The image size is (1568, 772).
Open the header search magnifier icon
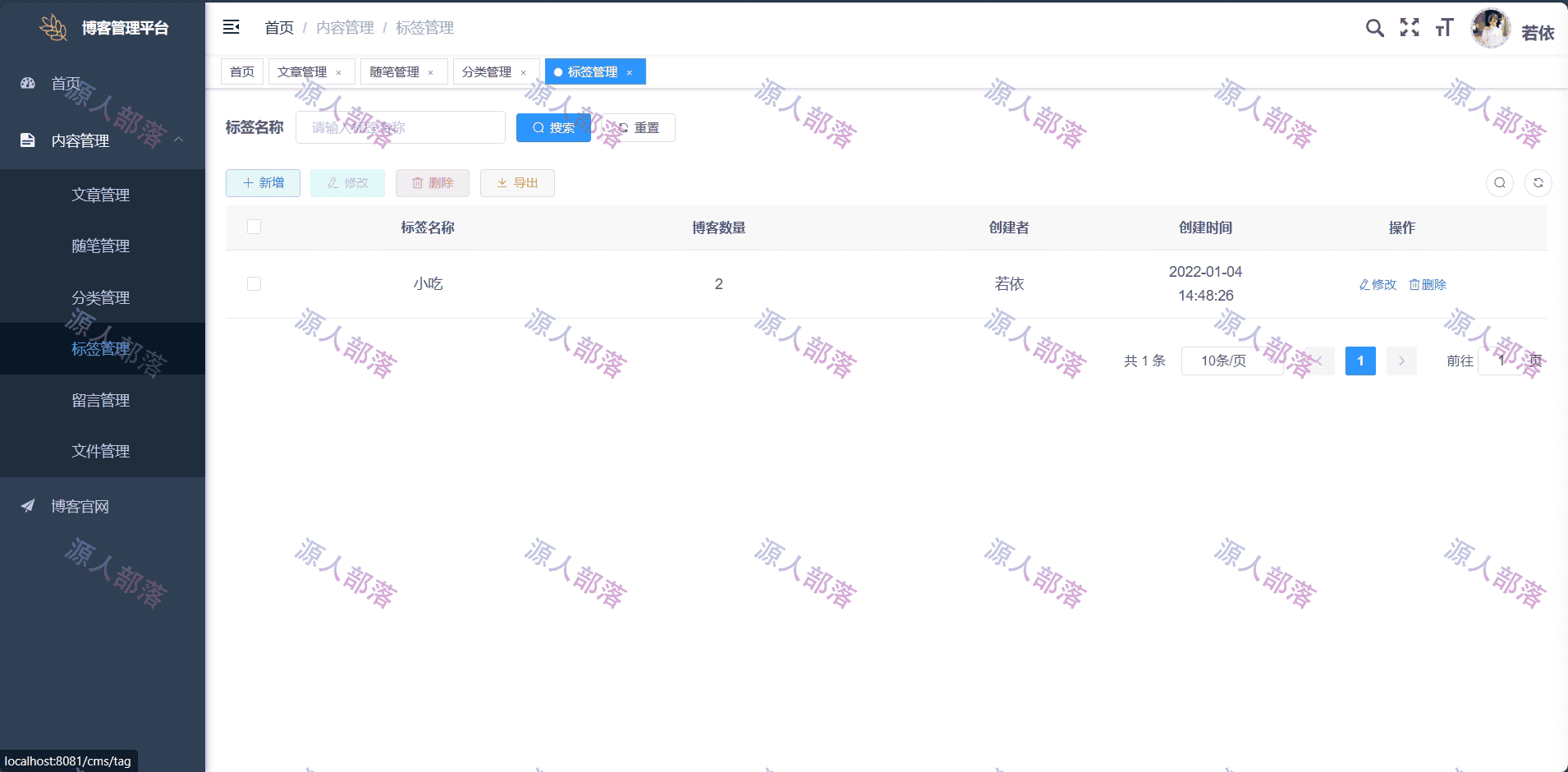pos(1374,28)
